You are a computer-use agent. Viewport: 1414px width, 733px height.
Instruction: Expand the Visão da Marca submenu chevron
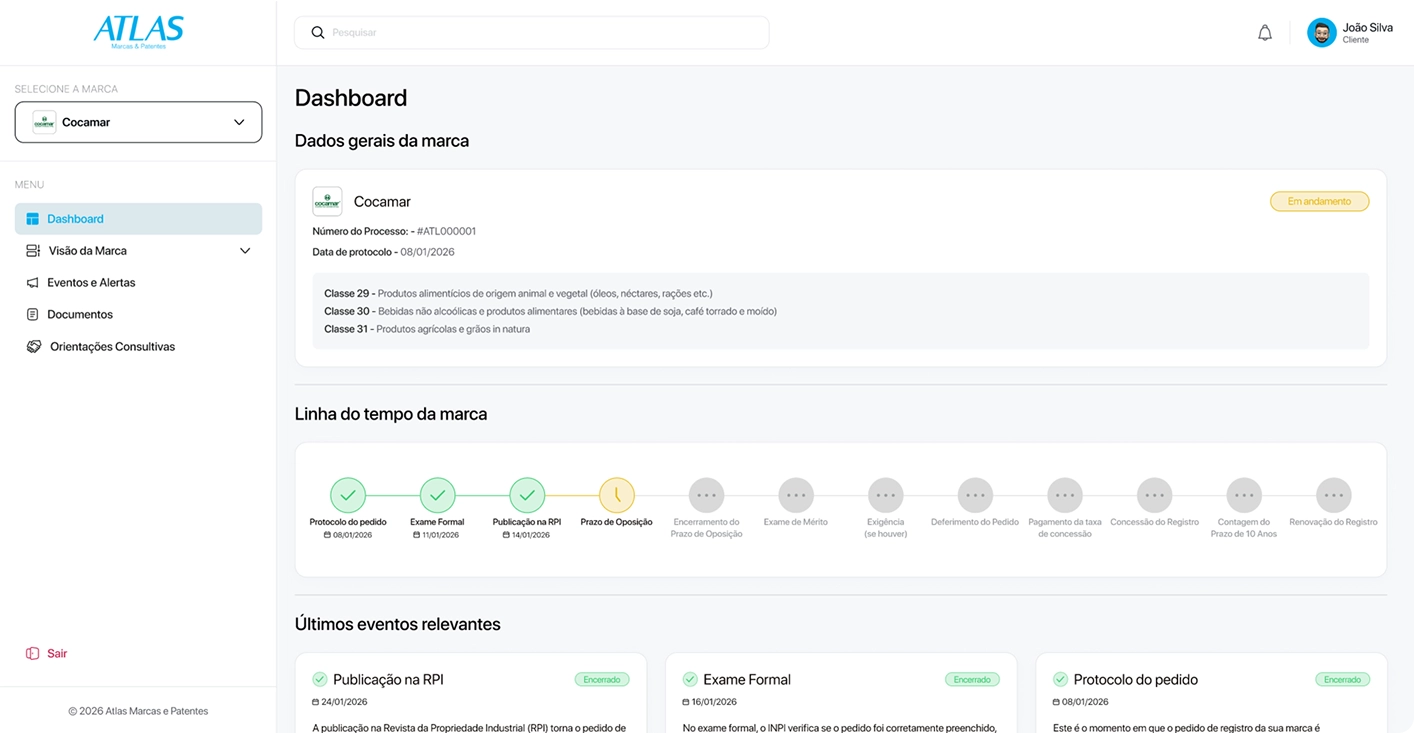point(245,251)
